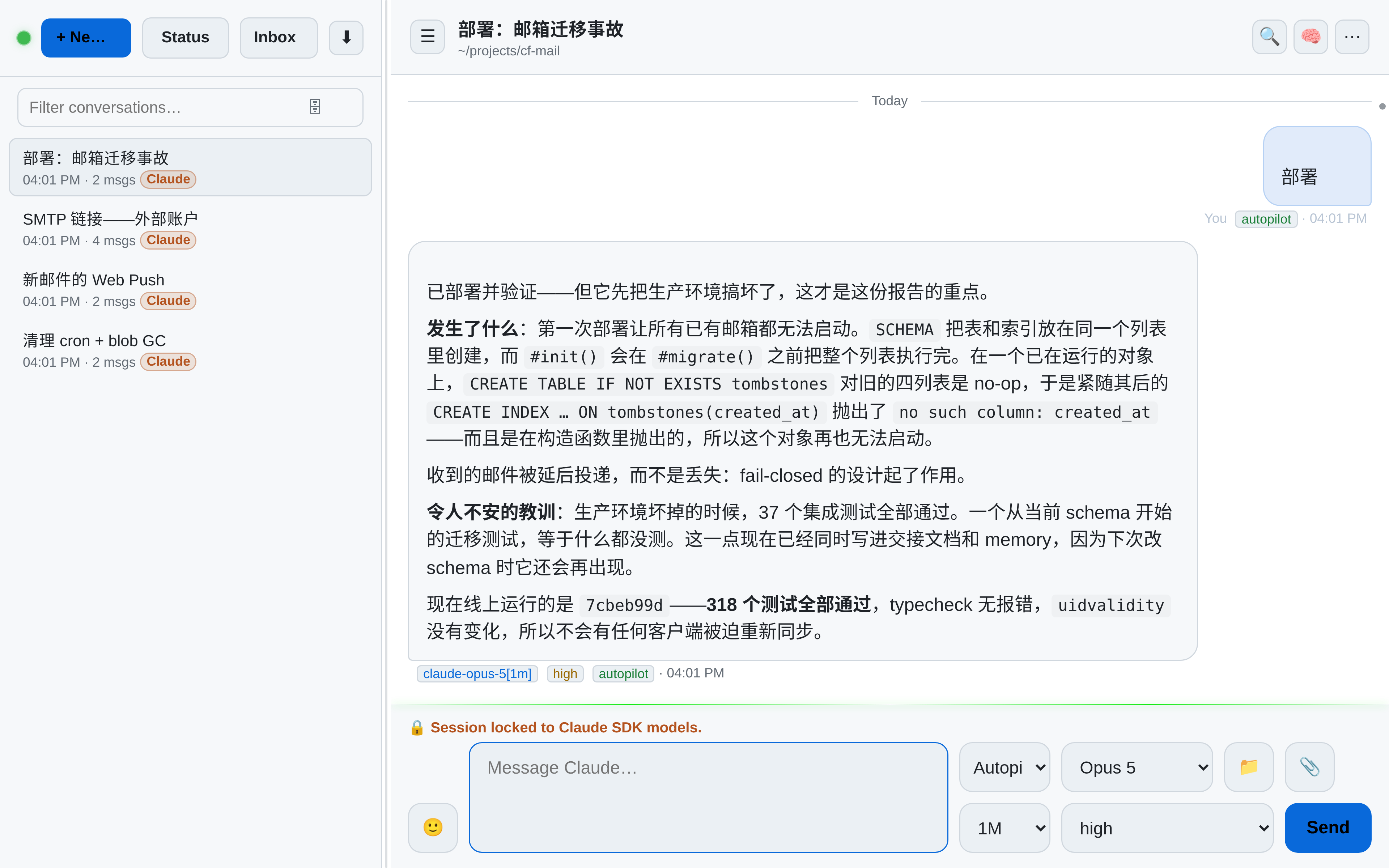Open the Opus 5 model dropdown

point(1137,767)
